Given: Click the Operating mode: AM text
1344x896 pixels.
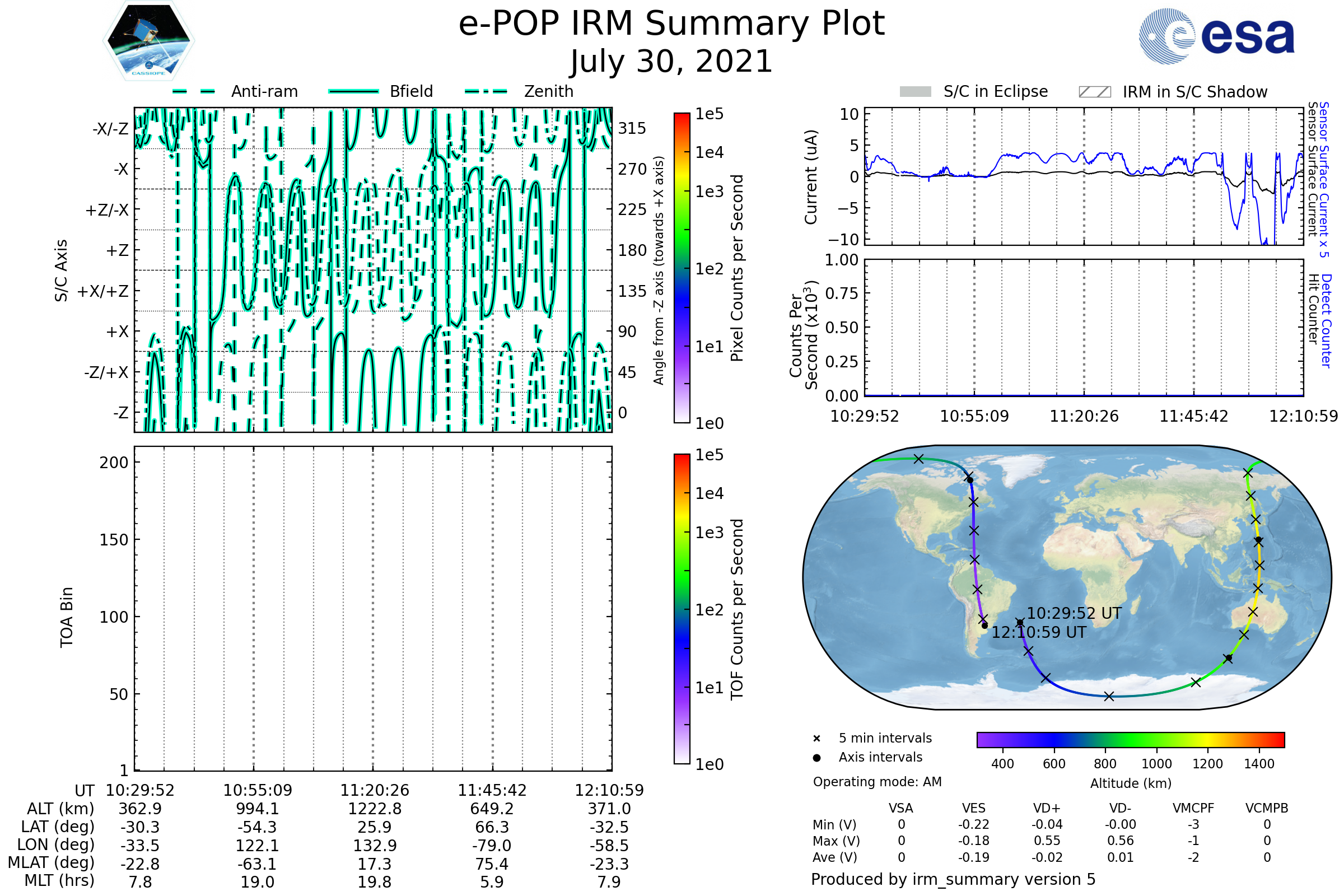Looking at the screenshot, I should point(877,782).
